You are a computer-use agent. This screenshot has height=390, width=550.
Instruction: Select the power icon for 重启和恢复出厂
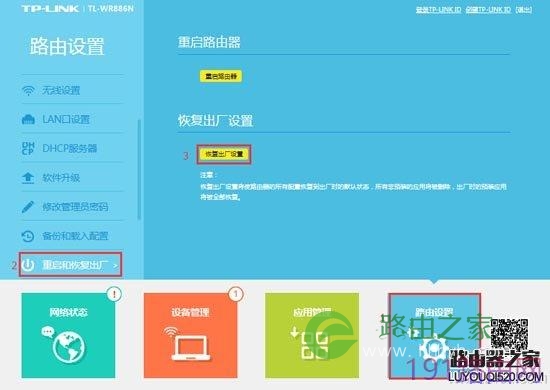click(28, 265)
